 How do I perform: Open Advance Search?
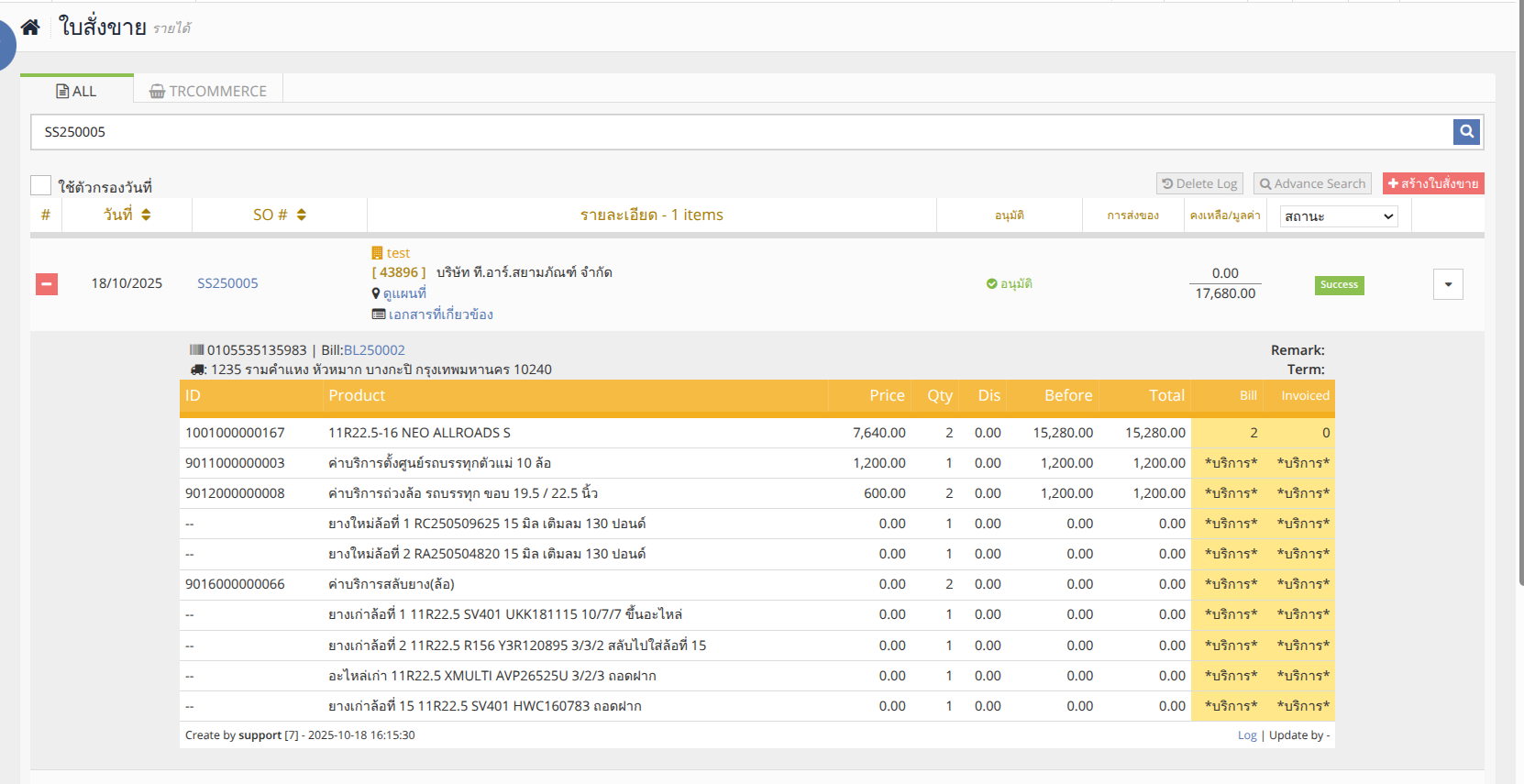click(1312, 183)
